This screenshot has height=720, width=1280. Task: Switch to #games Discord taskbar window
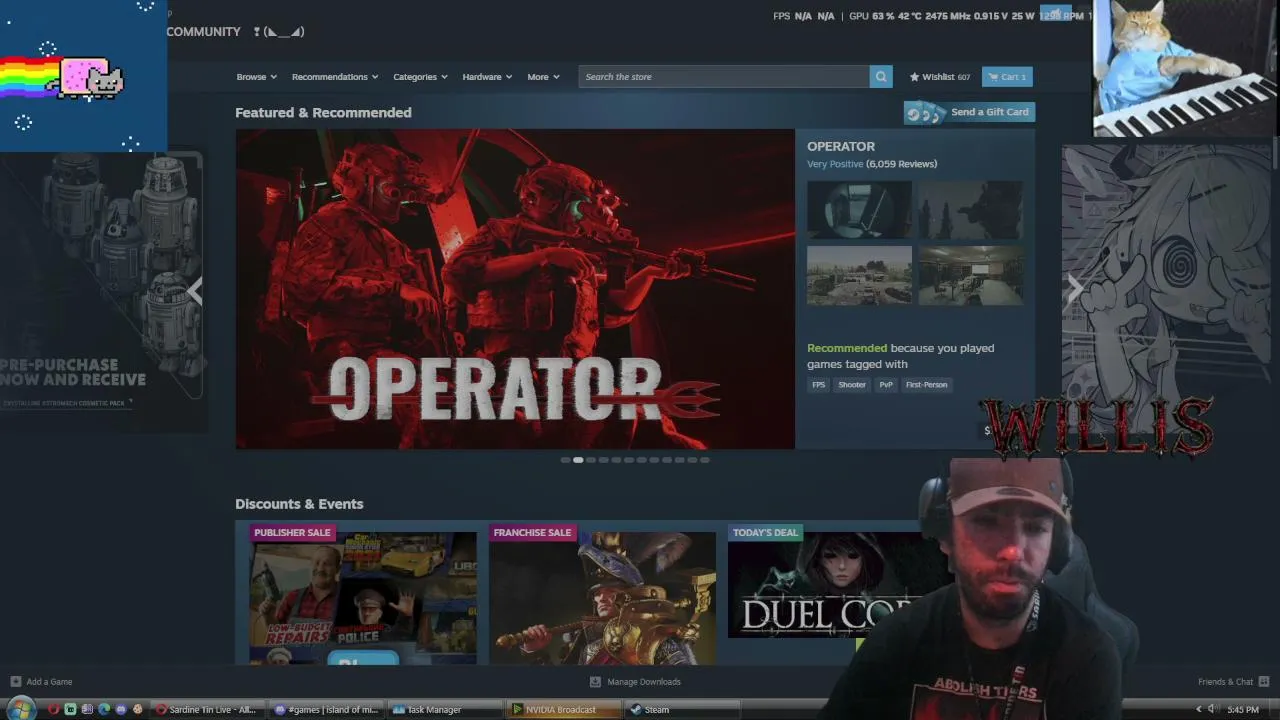click(327, 710)
